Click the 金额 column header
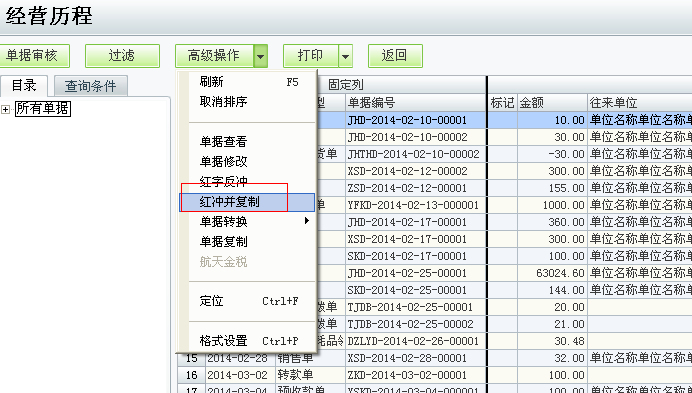This screenshot has height=393, width=692. 552,103
